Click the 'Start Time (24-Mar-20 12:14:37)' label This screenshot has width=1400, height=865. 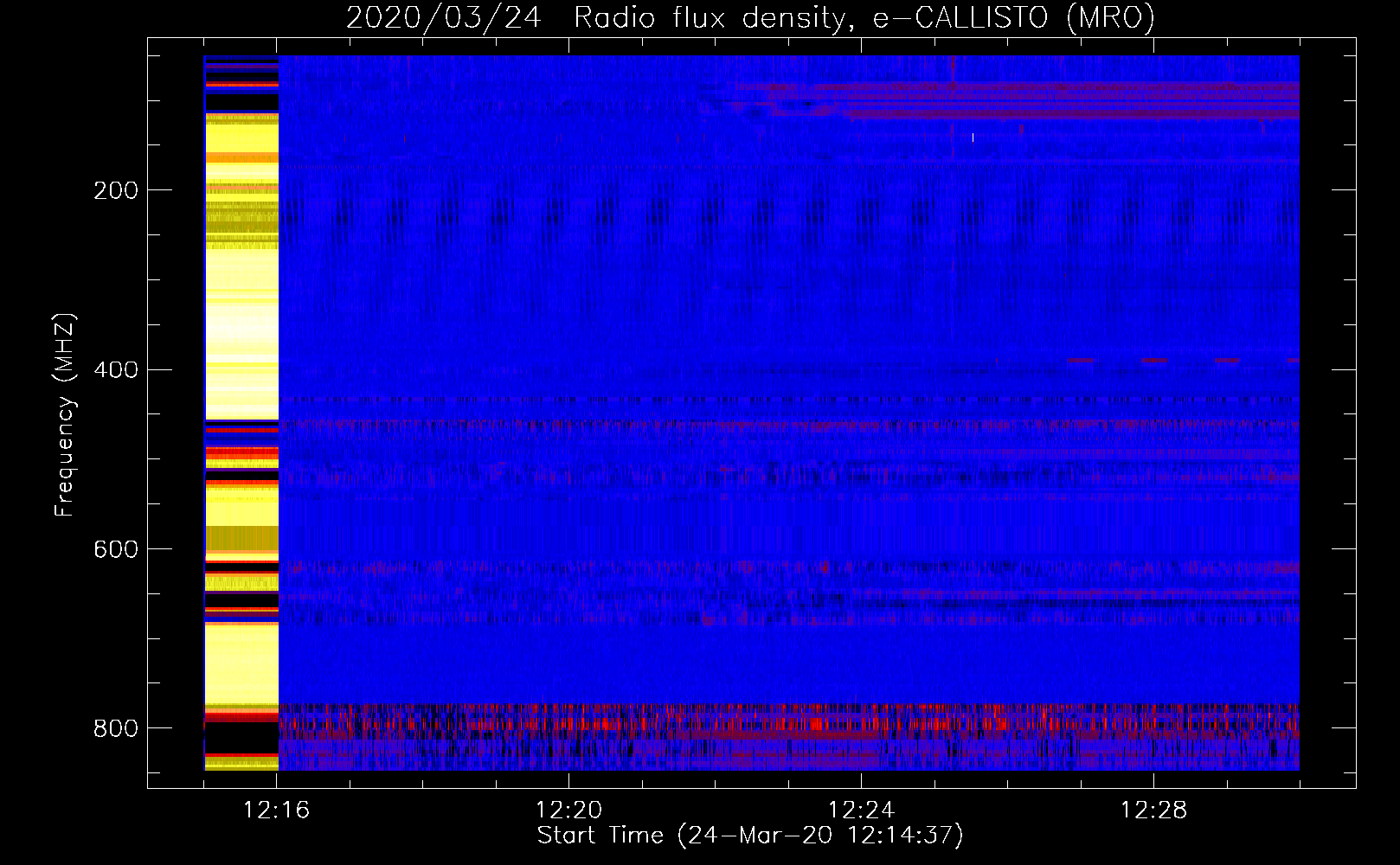click(750, 835)
